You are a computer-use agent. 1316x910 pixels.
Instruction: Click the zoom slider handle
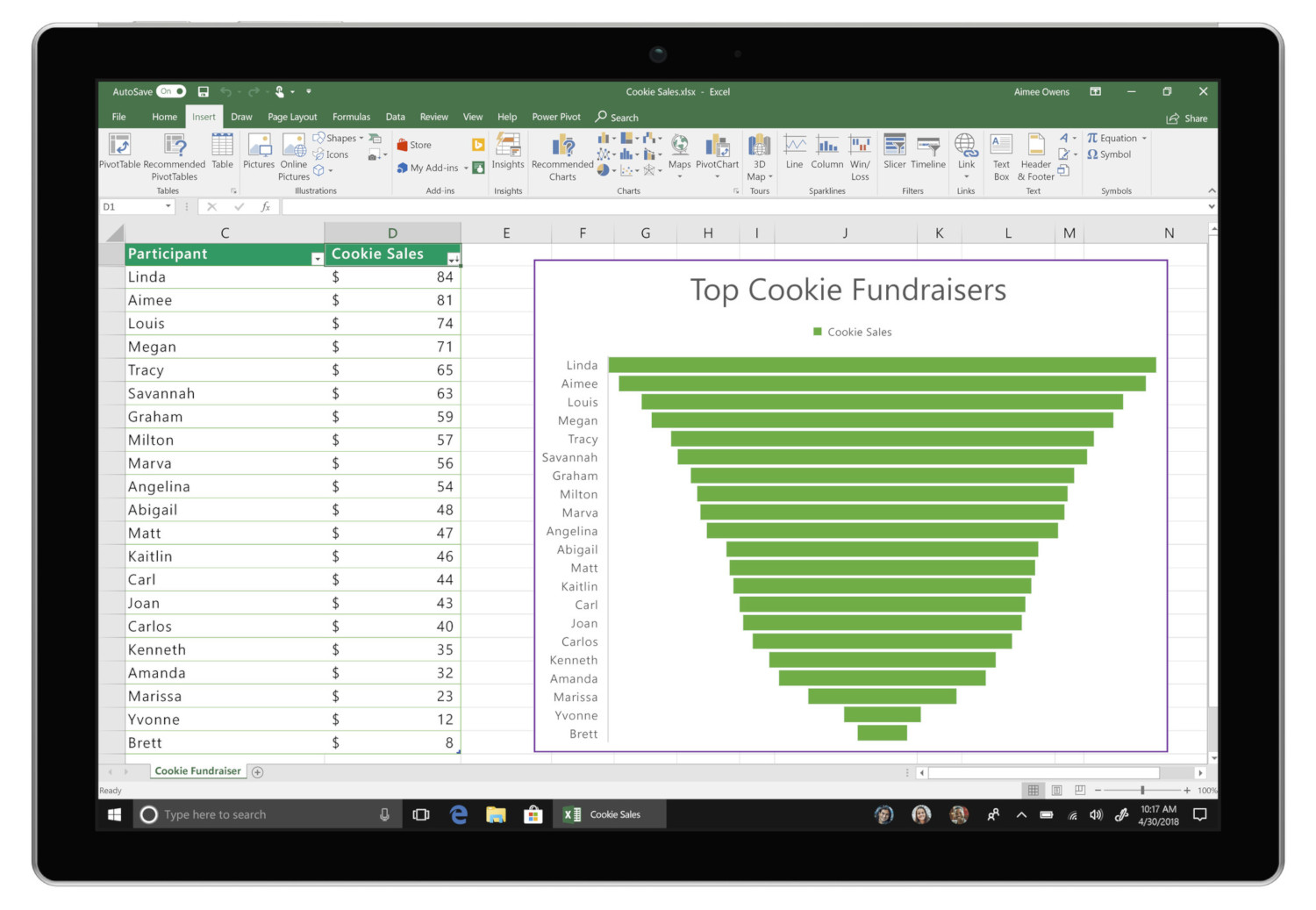(x=1142, y=791)
